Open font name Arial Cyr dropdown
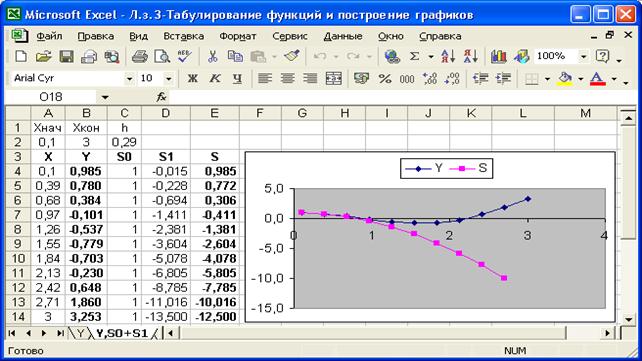Viewport: 642px width, 361px height. pos(129,78)
